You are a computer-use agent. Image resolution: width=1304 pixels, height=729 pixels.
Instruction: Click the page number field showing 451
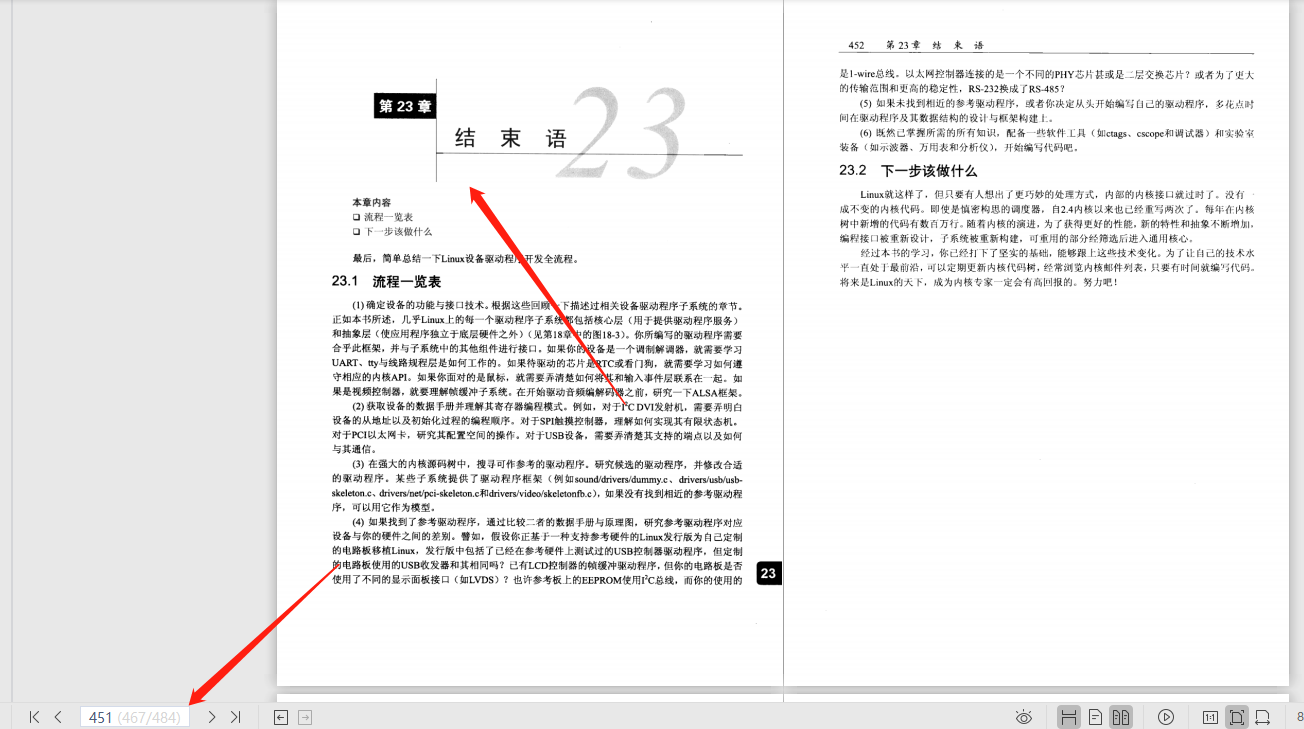(x=135, y=717)
